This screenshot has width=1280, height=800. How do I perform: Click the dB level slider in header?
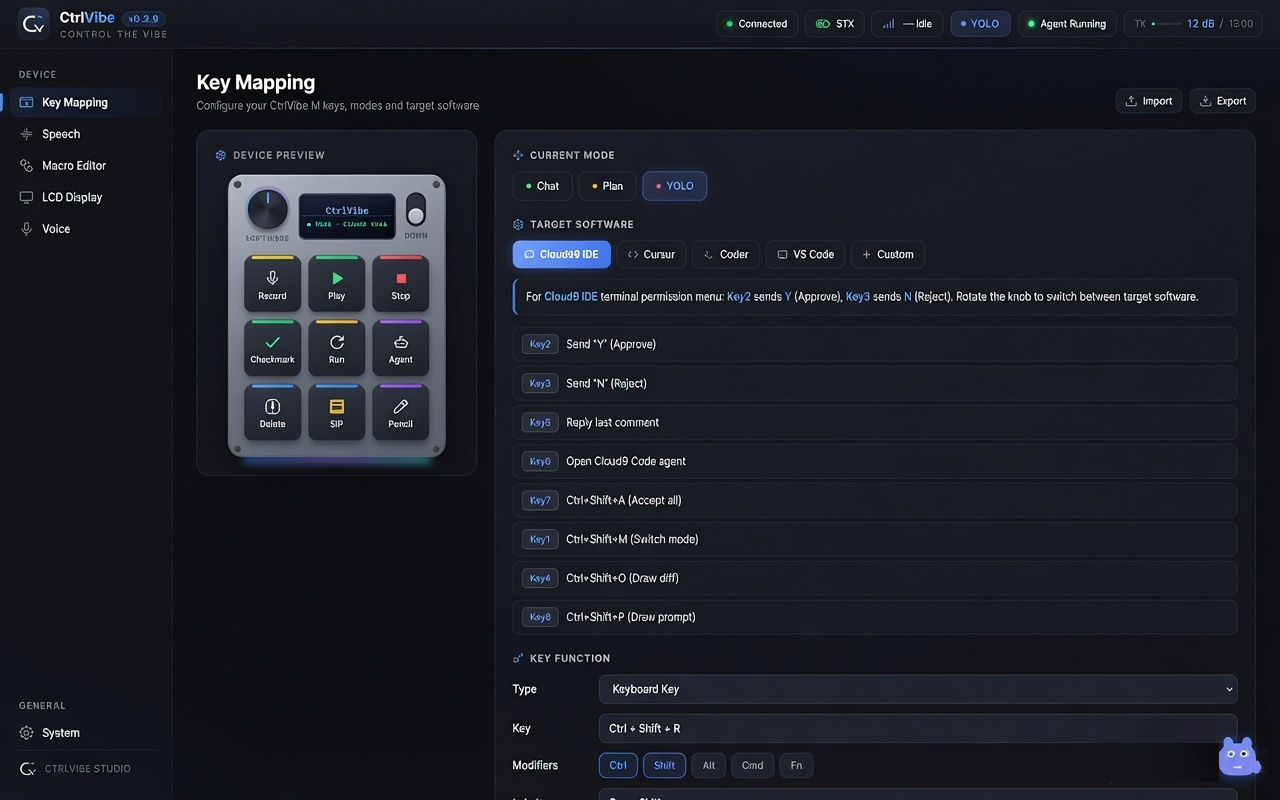click(x=1165, y=24)
